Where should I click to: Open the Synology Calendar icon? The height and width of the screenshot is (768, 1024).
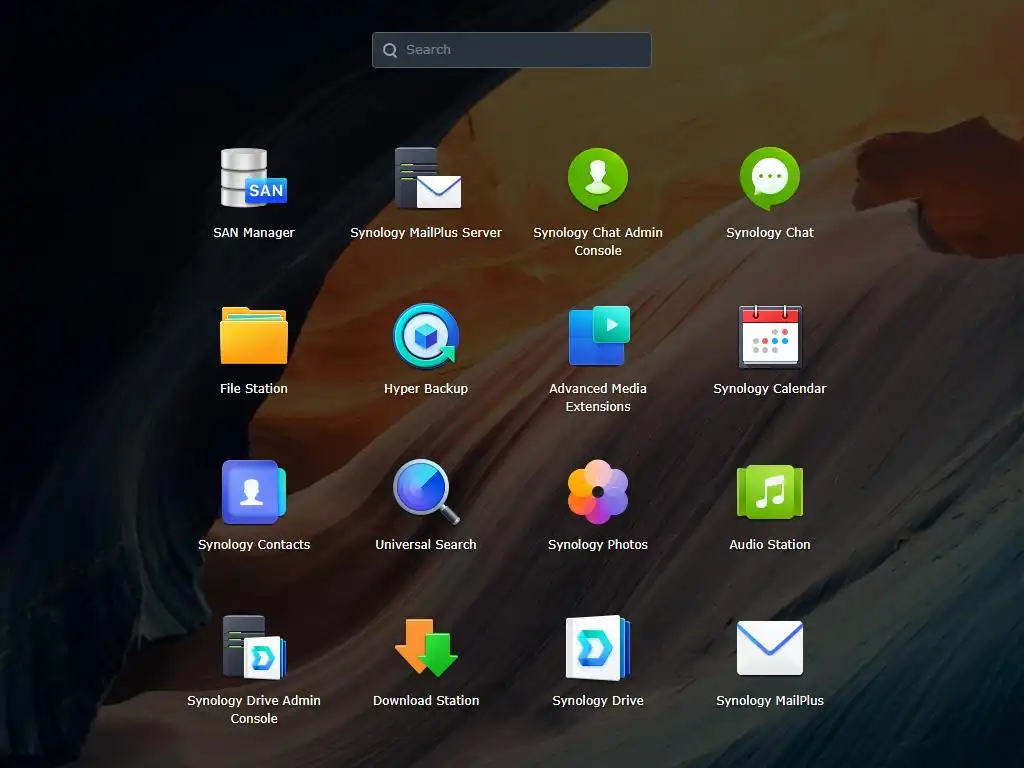pos(770,336)
